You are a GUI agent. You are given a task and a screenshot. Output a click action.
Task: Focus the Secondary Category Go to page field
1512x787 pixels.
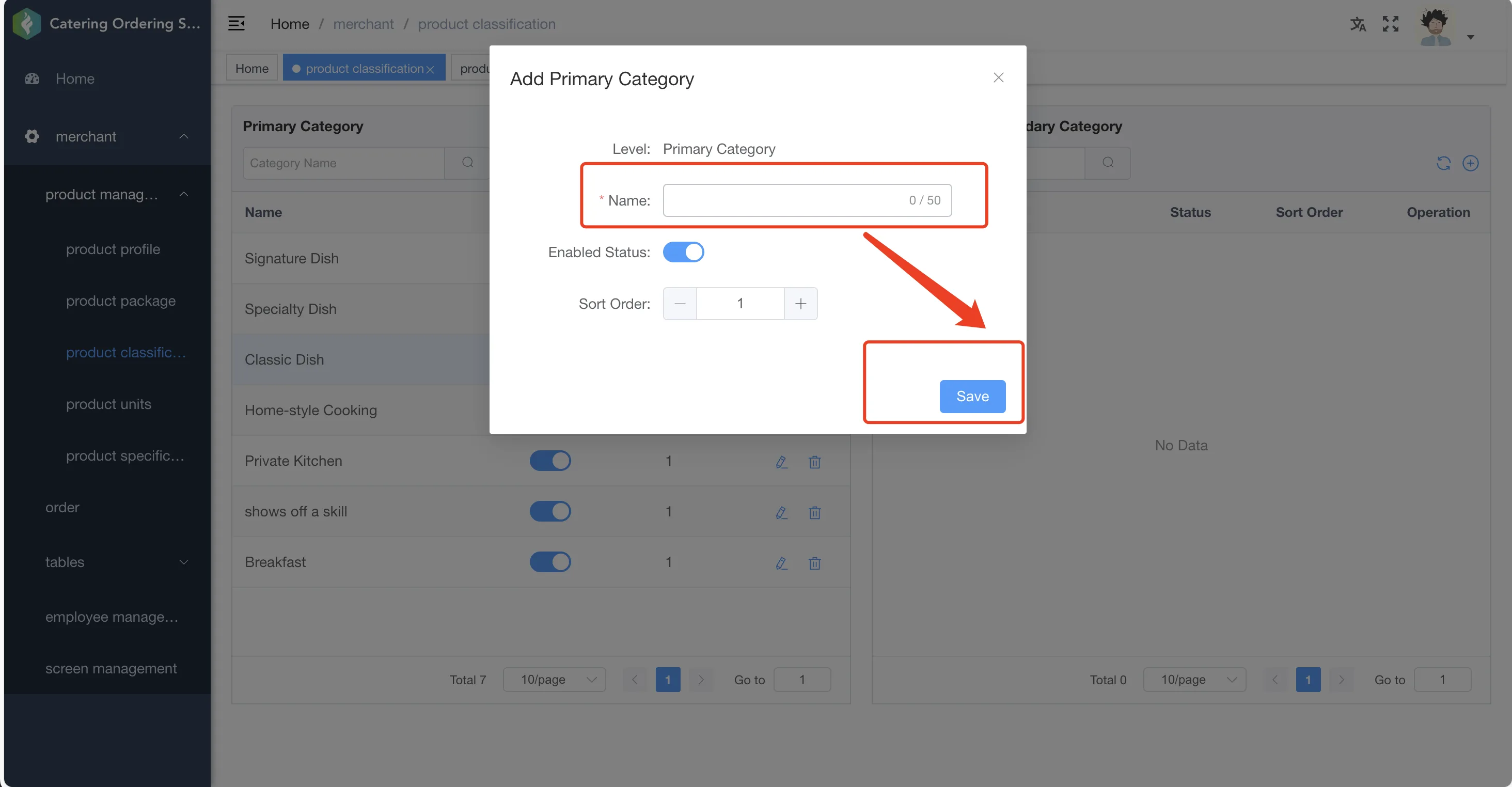point(1442,679)
